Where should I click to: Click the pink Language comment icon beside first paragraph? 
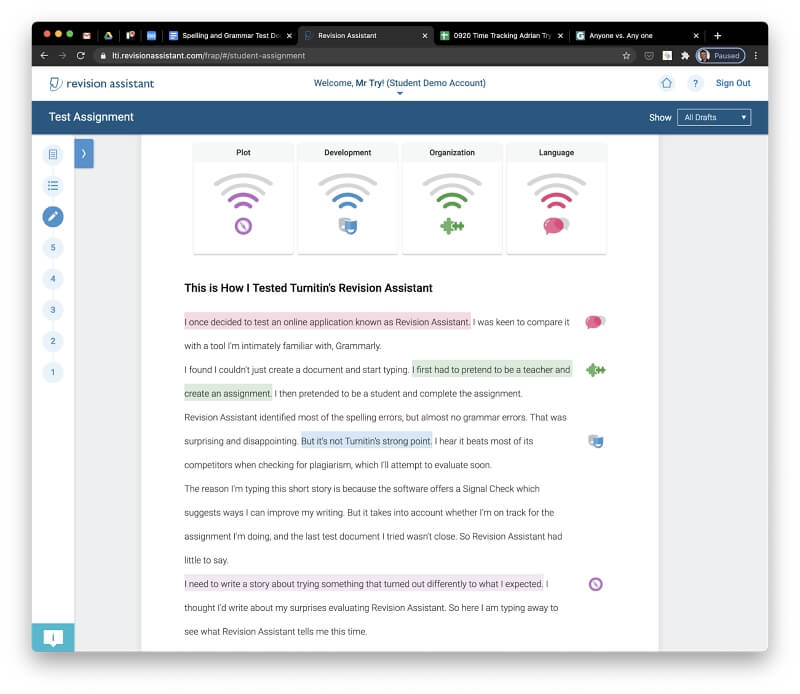(595, 322)
